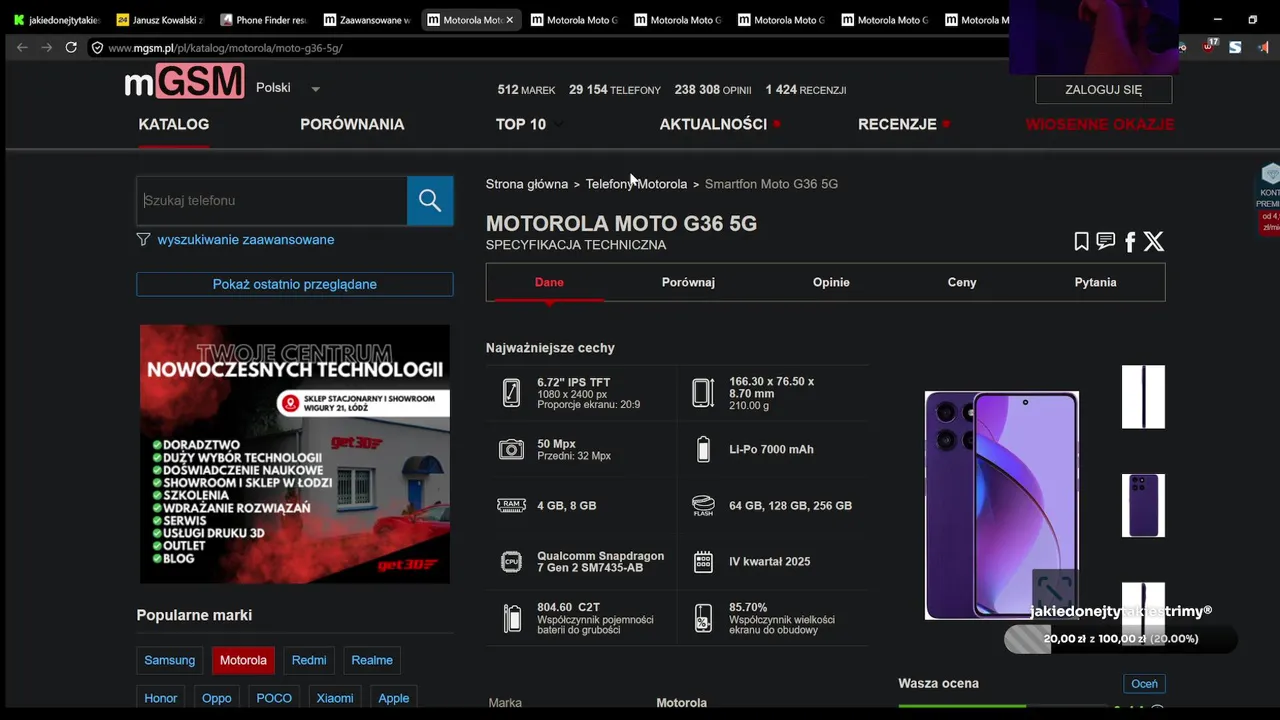Enlarge the phone image with the fullscreen icon
The image size is (1280, 720).
click(1055, 589)
